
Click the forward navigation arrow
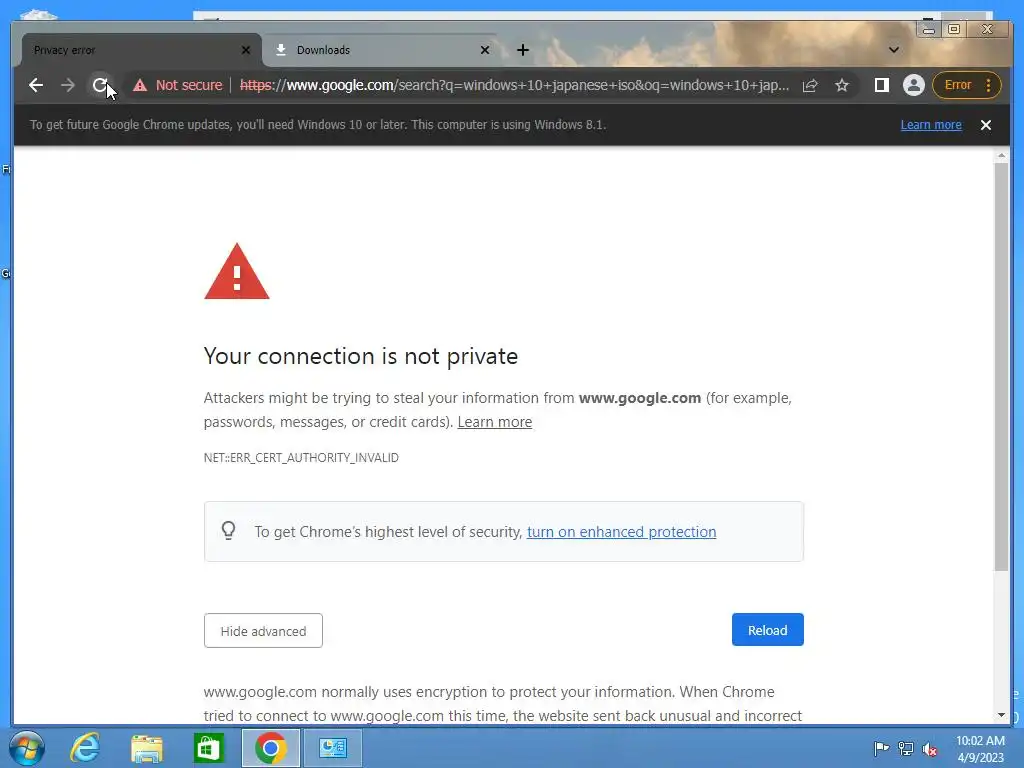pos(68,85)
